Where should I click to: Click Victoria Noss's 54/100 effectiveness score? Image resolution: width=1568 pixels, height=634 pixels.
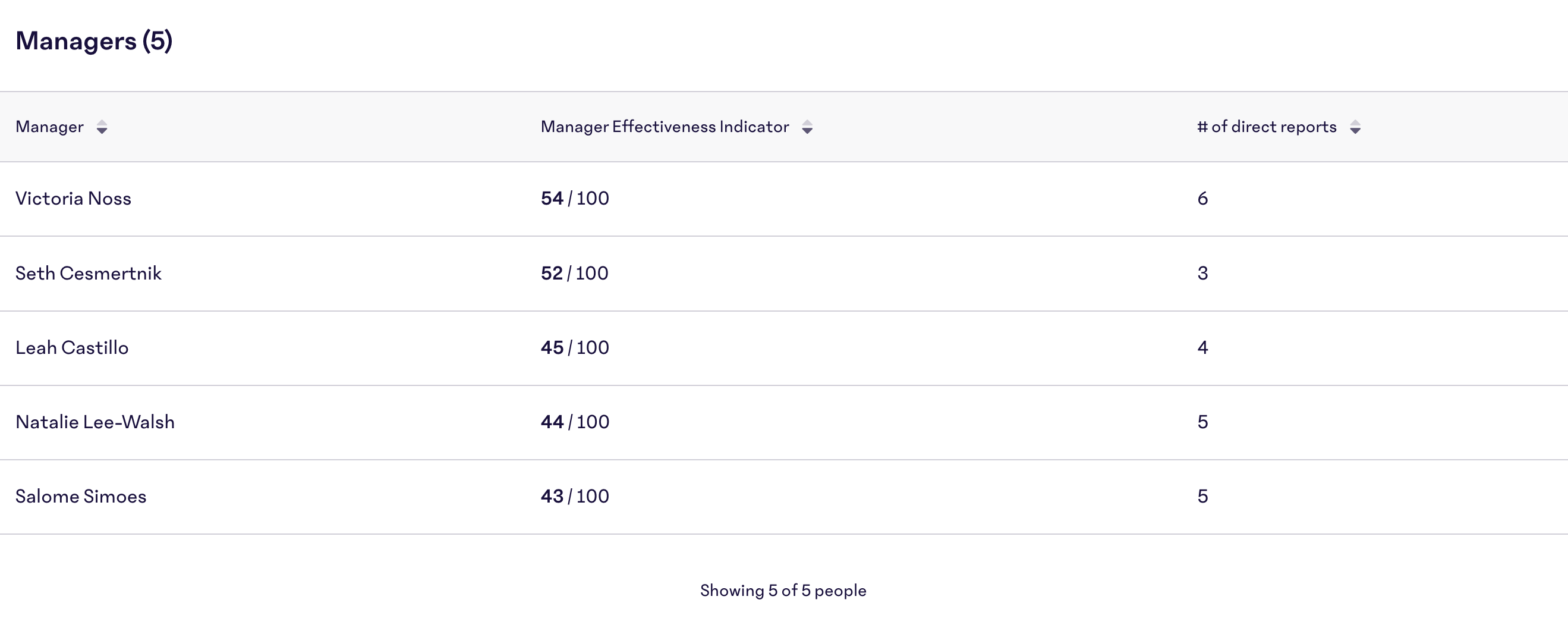click(x=575, y=198)
